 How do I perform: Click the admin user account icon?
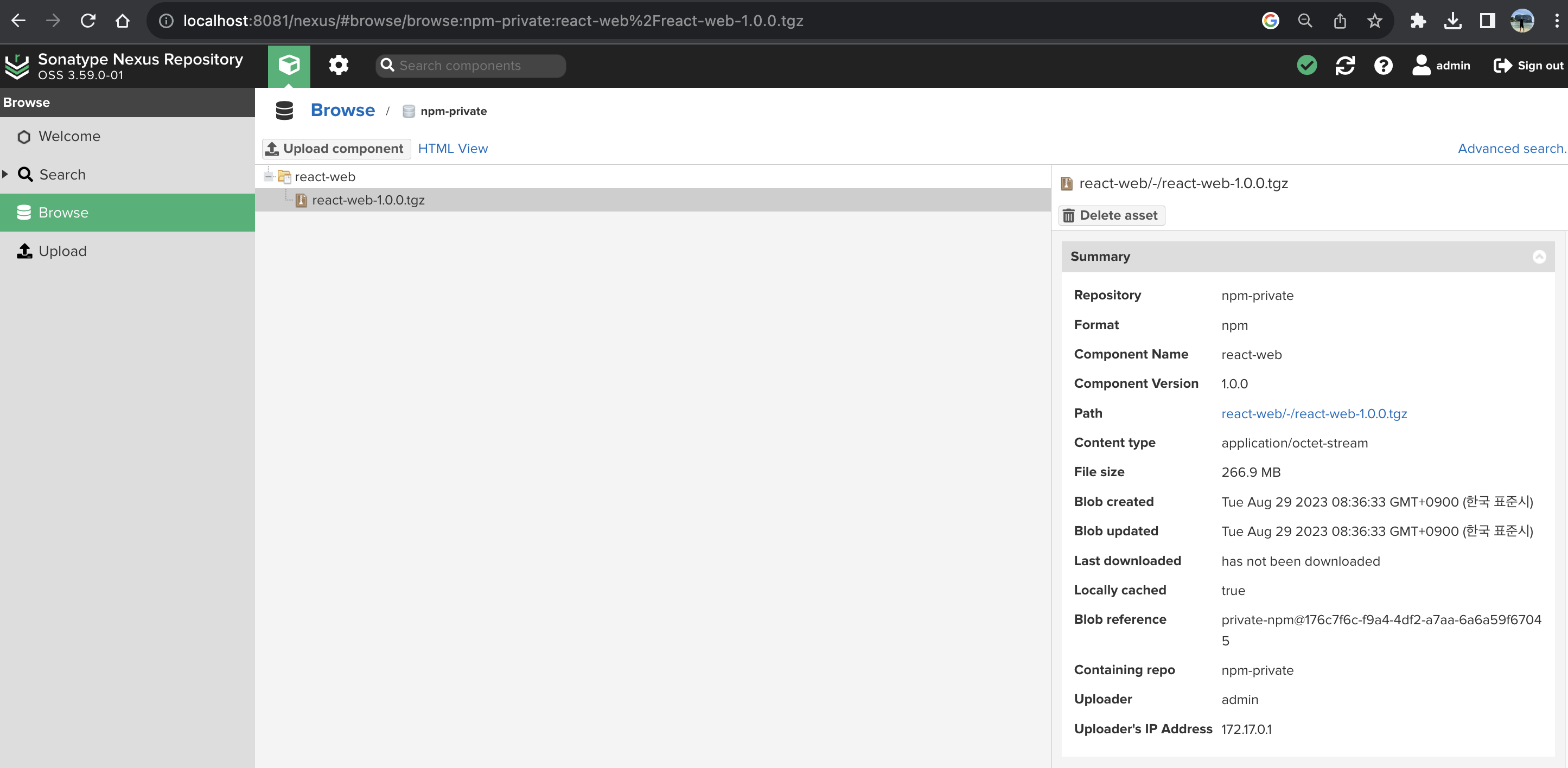point(1421,65)
